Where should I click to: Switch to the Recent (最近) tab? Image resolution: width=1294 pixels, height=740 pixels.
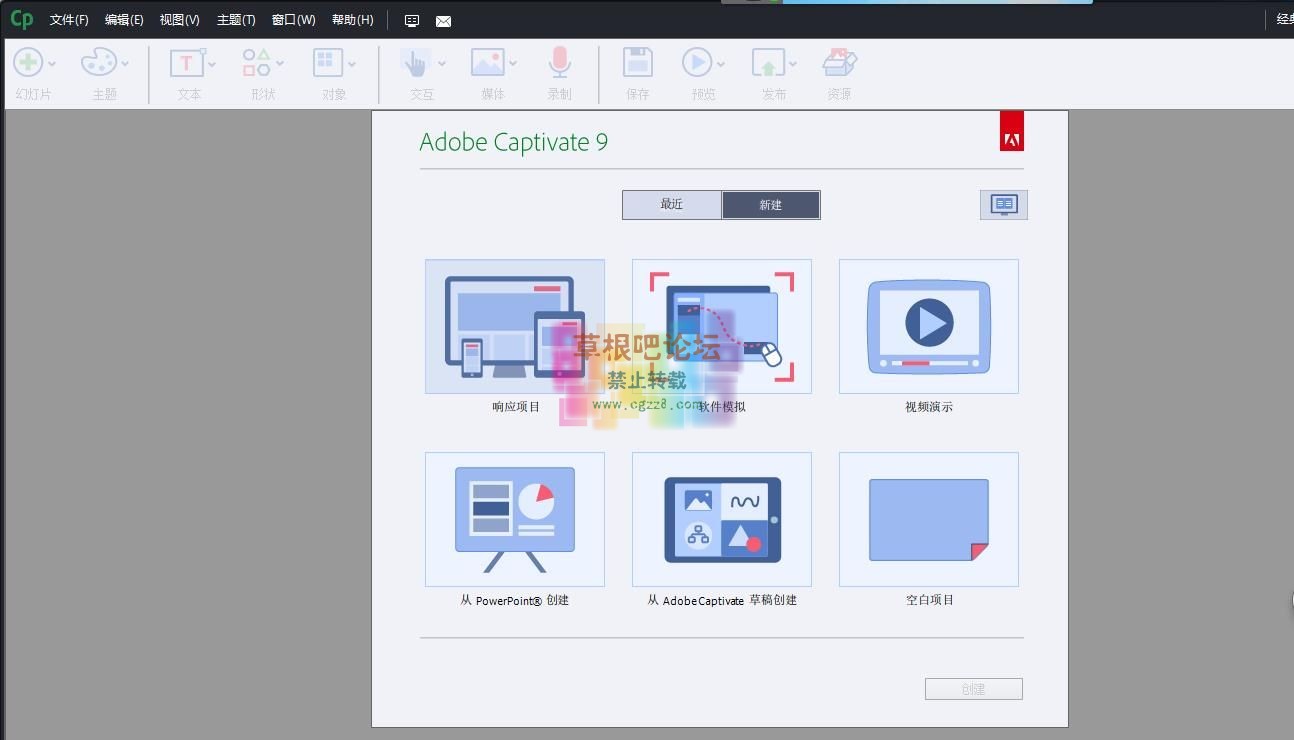671,205
